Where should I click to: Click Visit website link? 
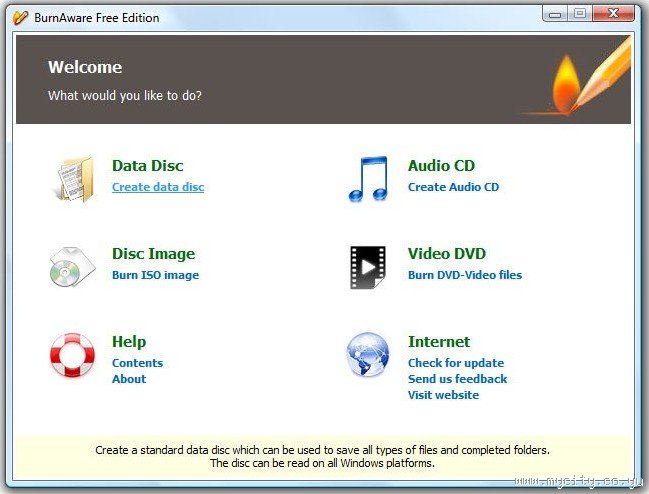tap(443, 395)
